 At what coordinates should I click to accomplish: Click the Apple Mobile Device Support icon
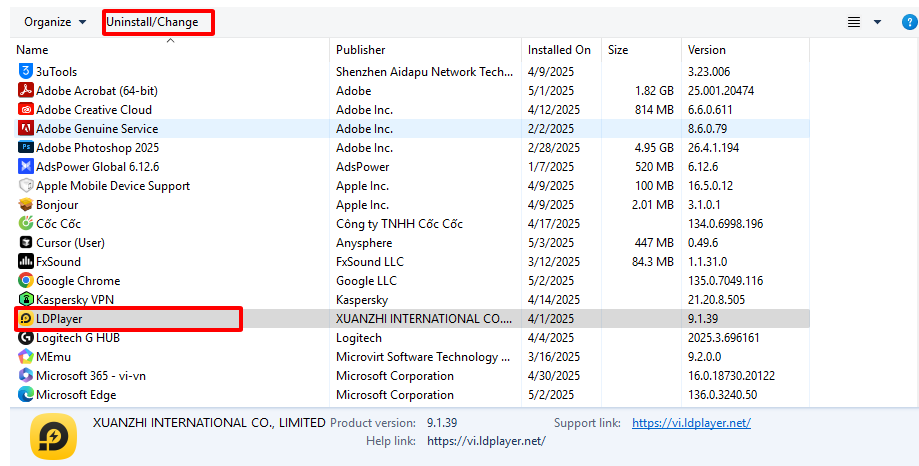pos(25,186)
